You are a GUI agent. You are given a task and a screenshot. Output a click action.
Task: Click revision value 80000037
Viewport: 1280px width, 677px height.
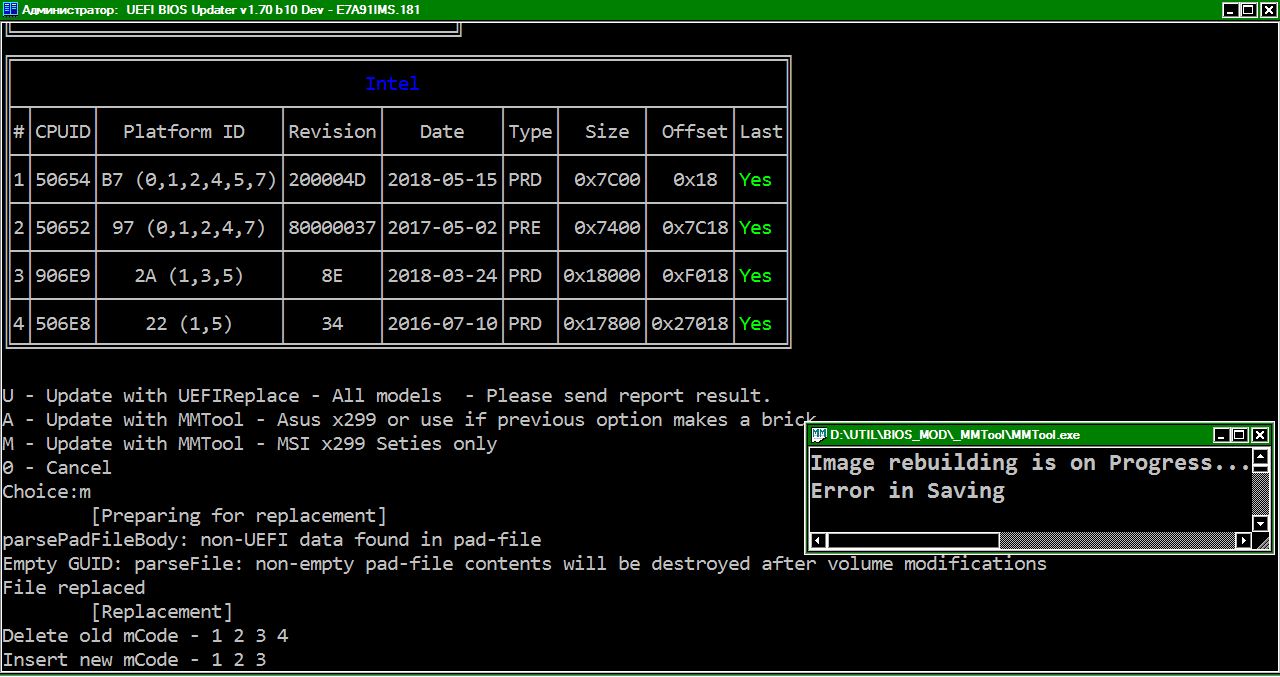[x=332, y=228]
